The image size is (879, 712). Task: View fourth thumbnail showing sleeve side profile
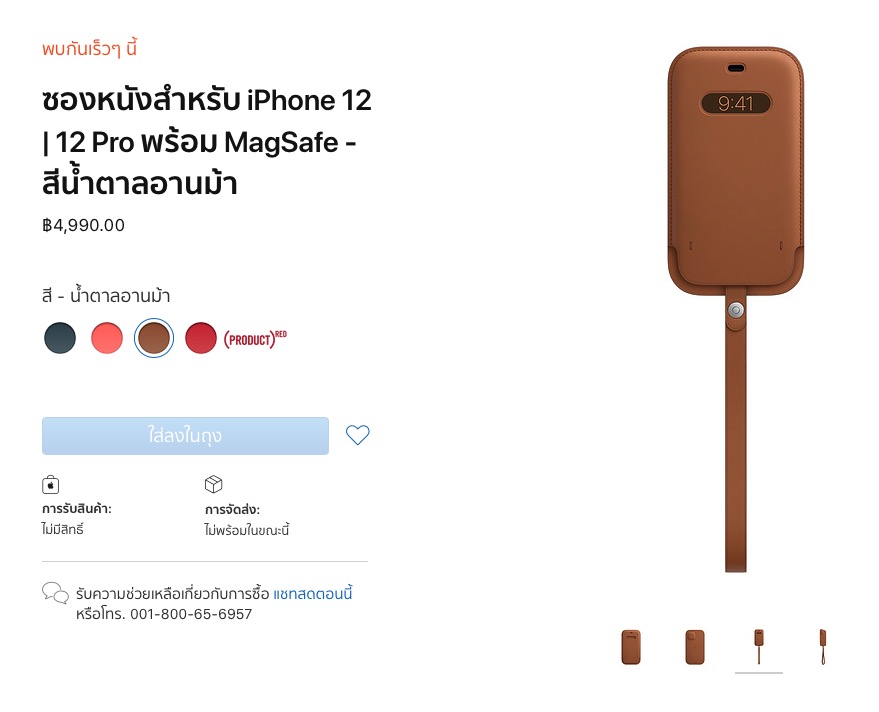822,647
